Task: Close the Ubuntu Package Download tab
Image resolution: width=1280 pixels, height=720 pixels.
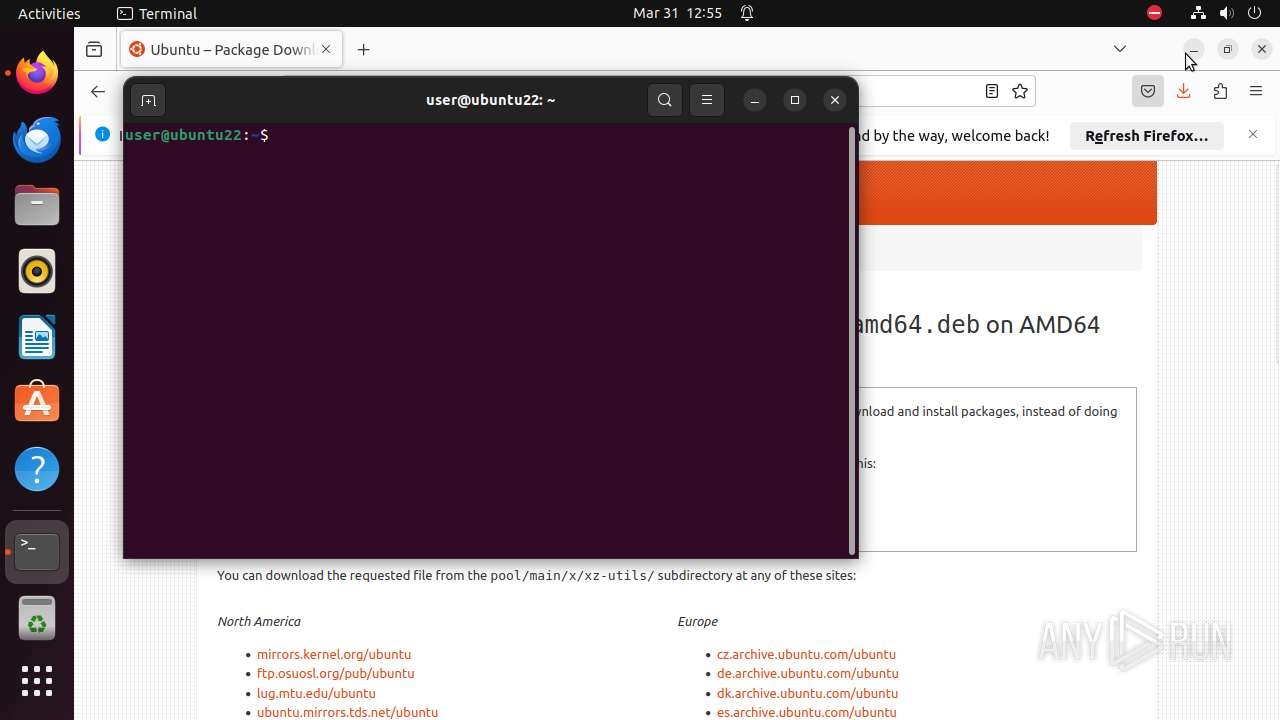Action: (x=326, y=49)
